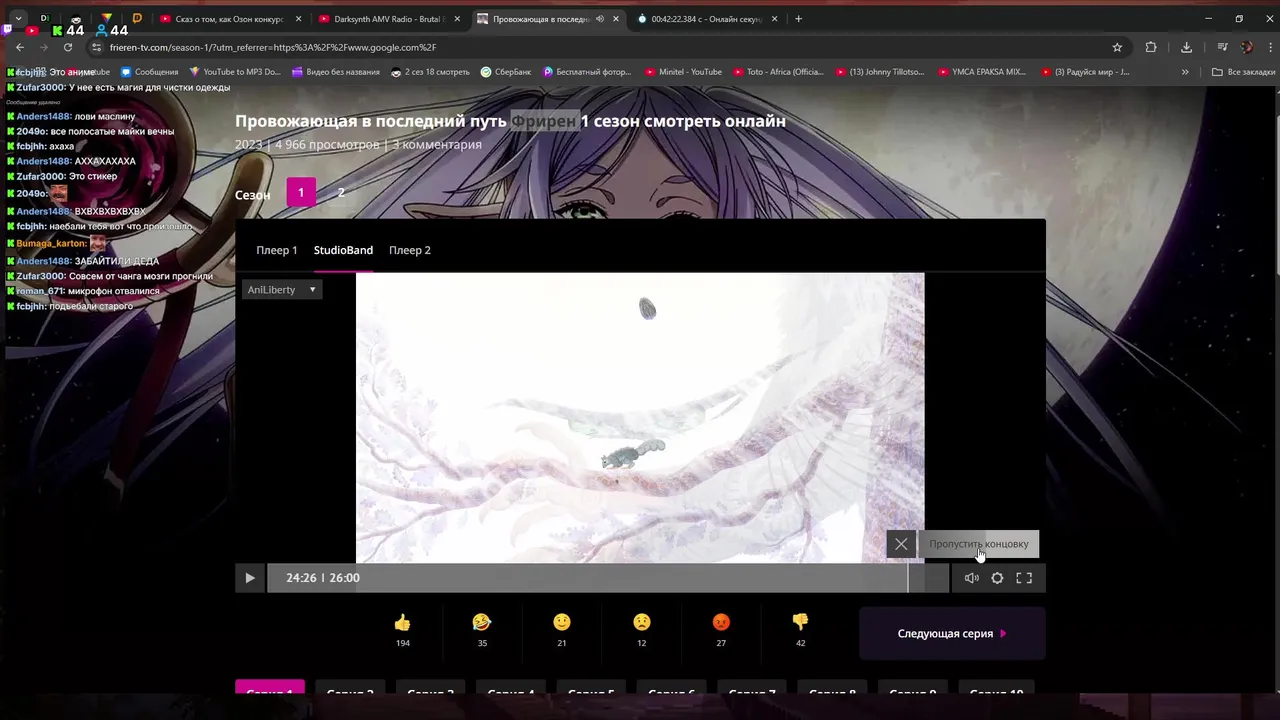Mute the Frieren tab via its speaker icon
Viewport: 1280px width, 720px height.
600,19
